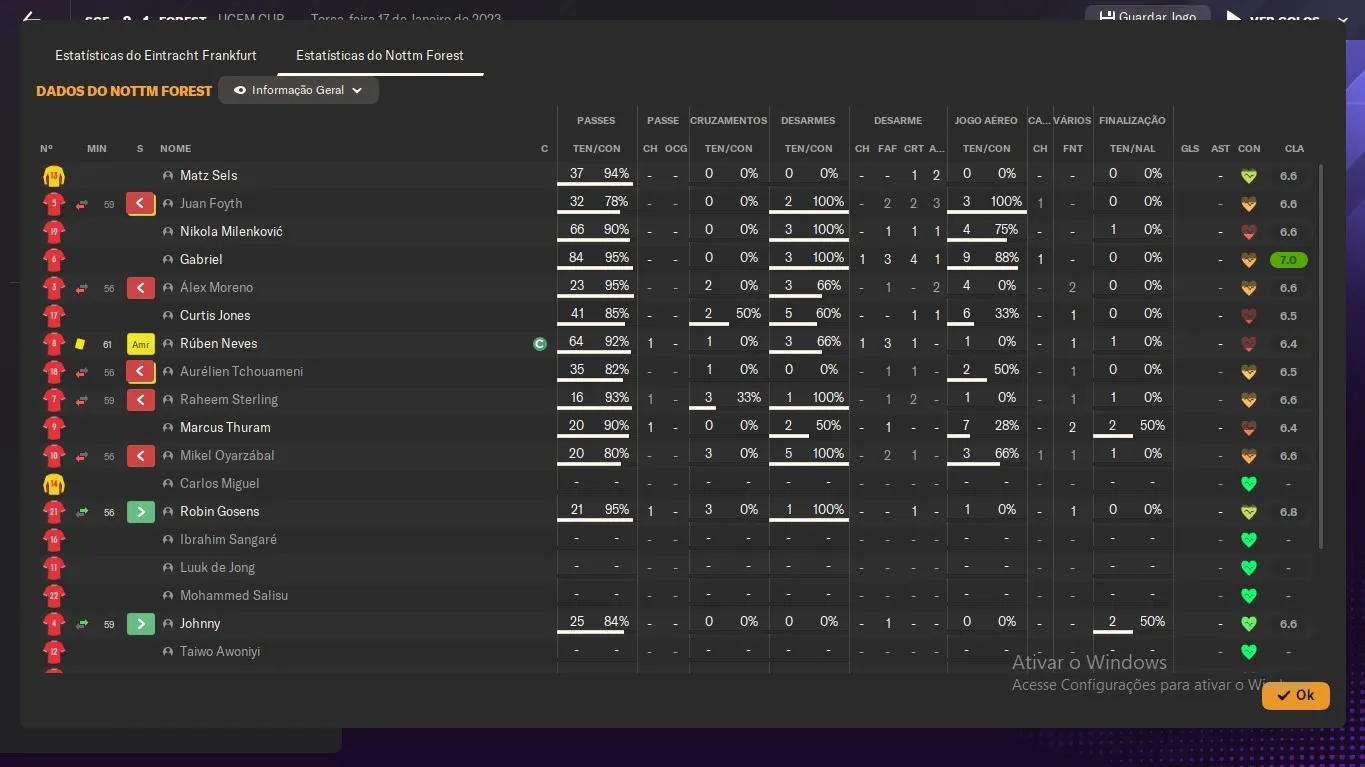Screen dimensions: 1365x767
Task: Open the Informação Geral view dropdown
Action: pyautogui.click(x=299, y=90)
